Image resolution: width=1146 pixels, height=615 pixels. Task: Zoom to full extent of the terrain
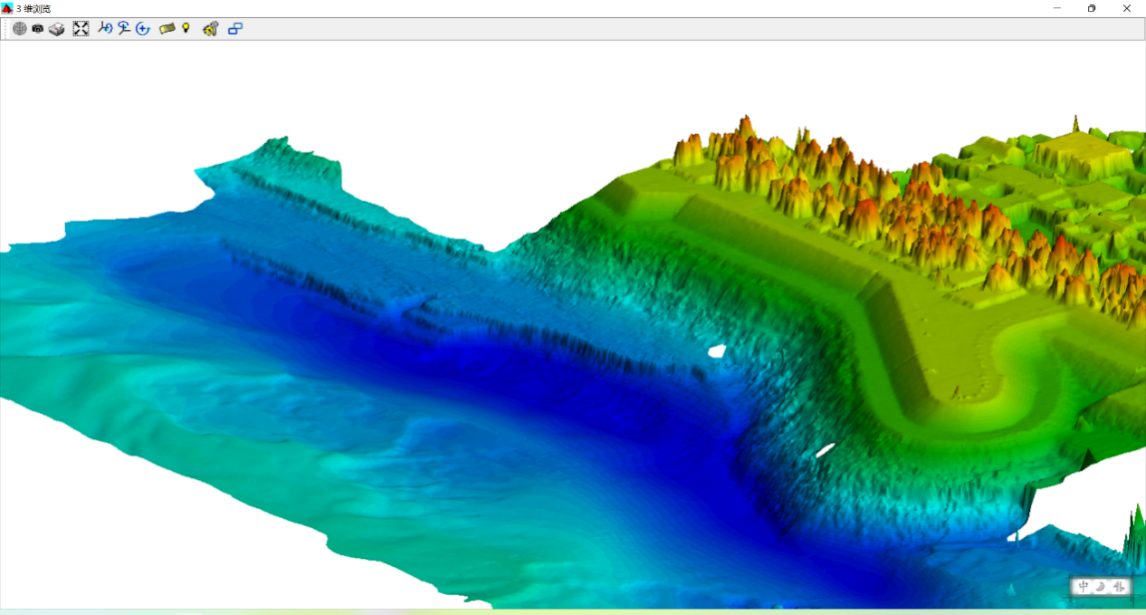click(x=81, y=29)
